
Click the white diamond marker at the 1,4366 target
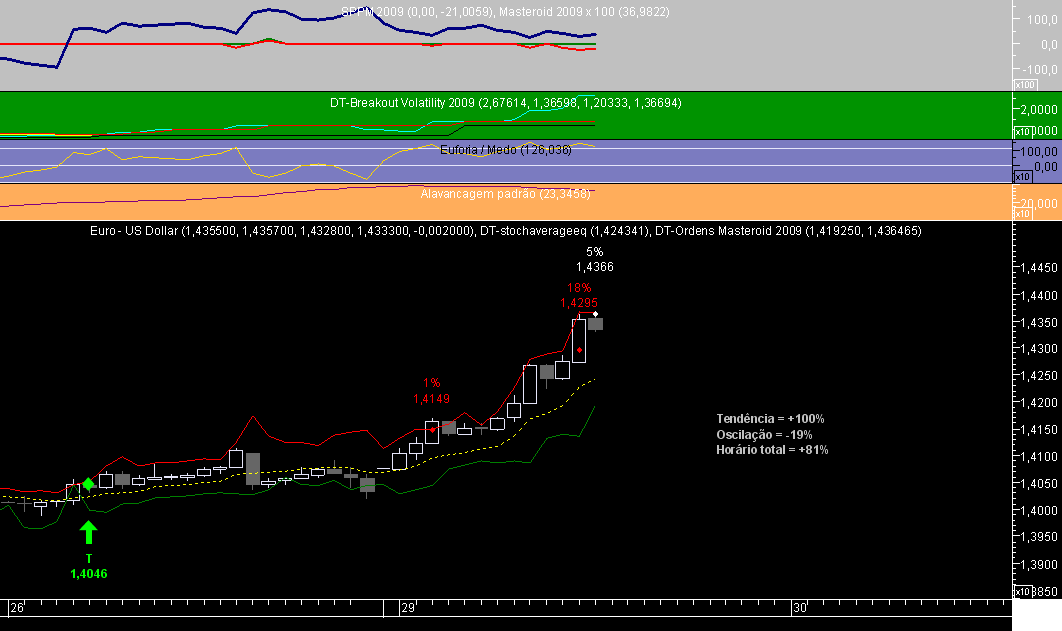595,313
